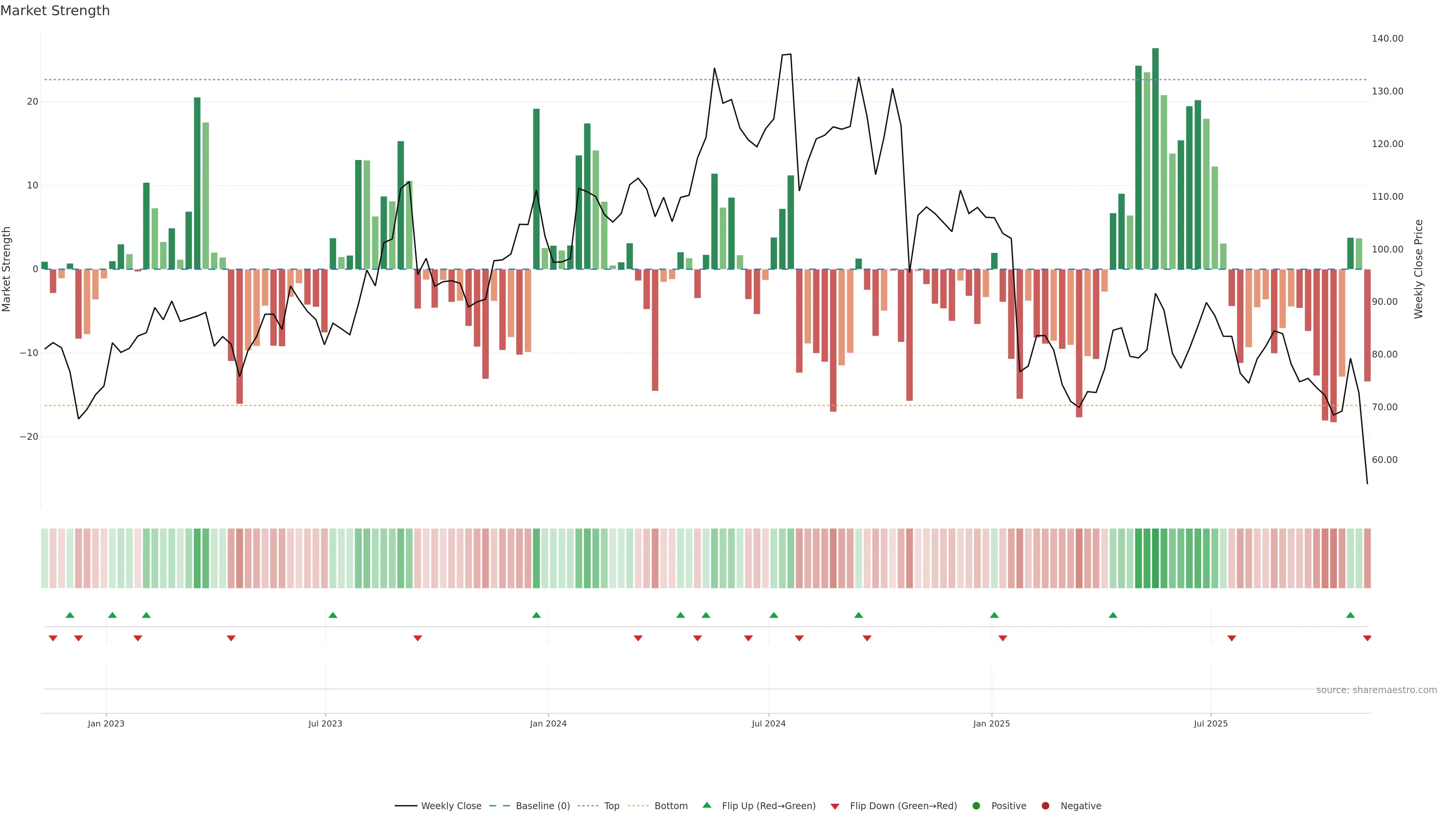Viewport: 1456px width, 819px height.
Task: Click the Jan 2024 x-axis label
Action: 548,723
